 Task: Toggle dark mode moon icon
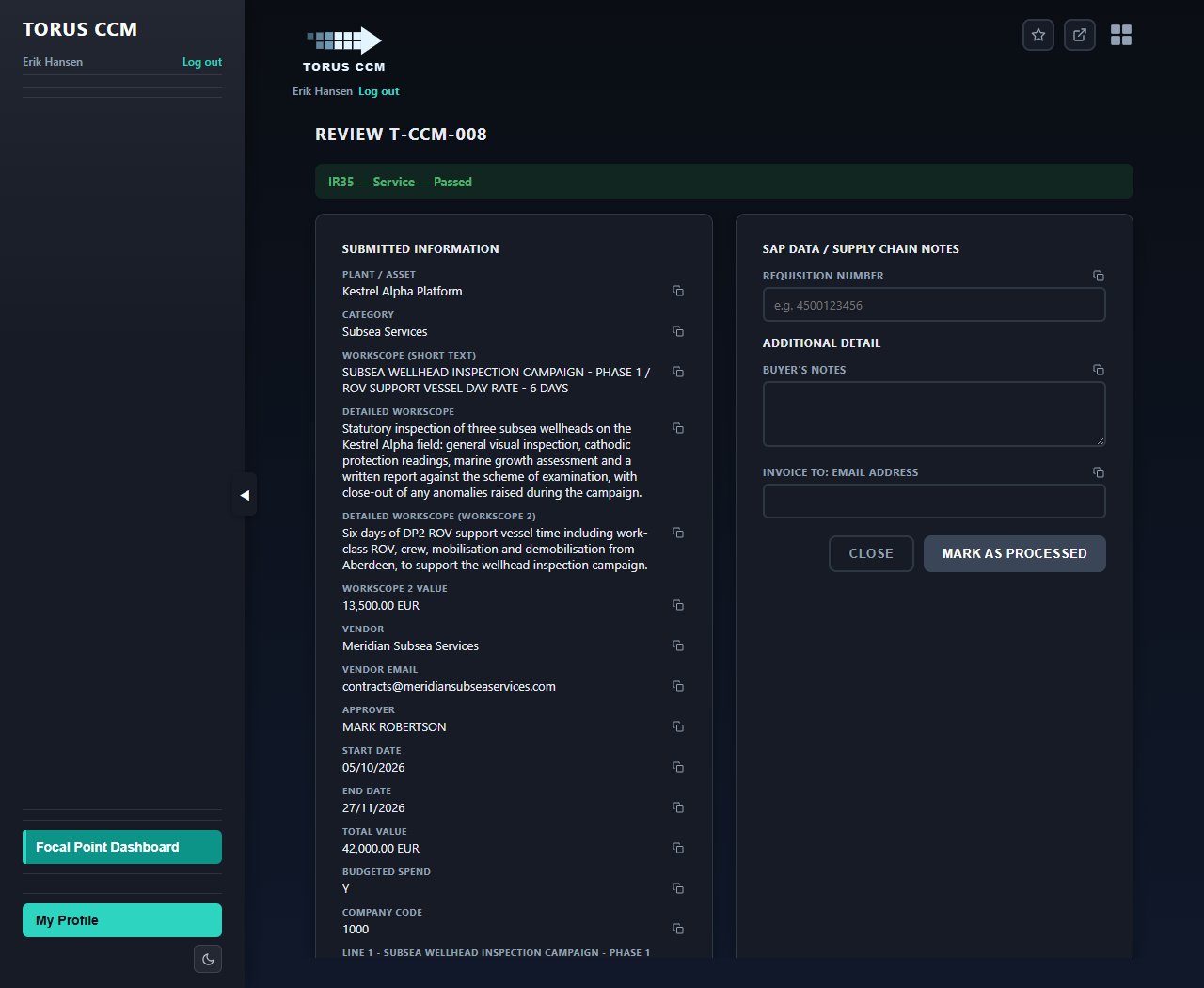(208, 959)
